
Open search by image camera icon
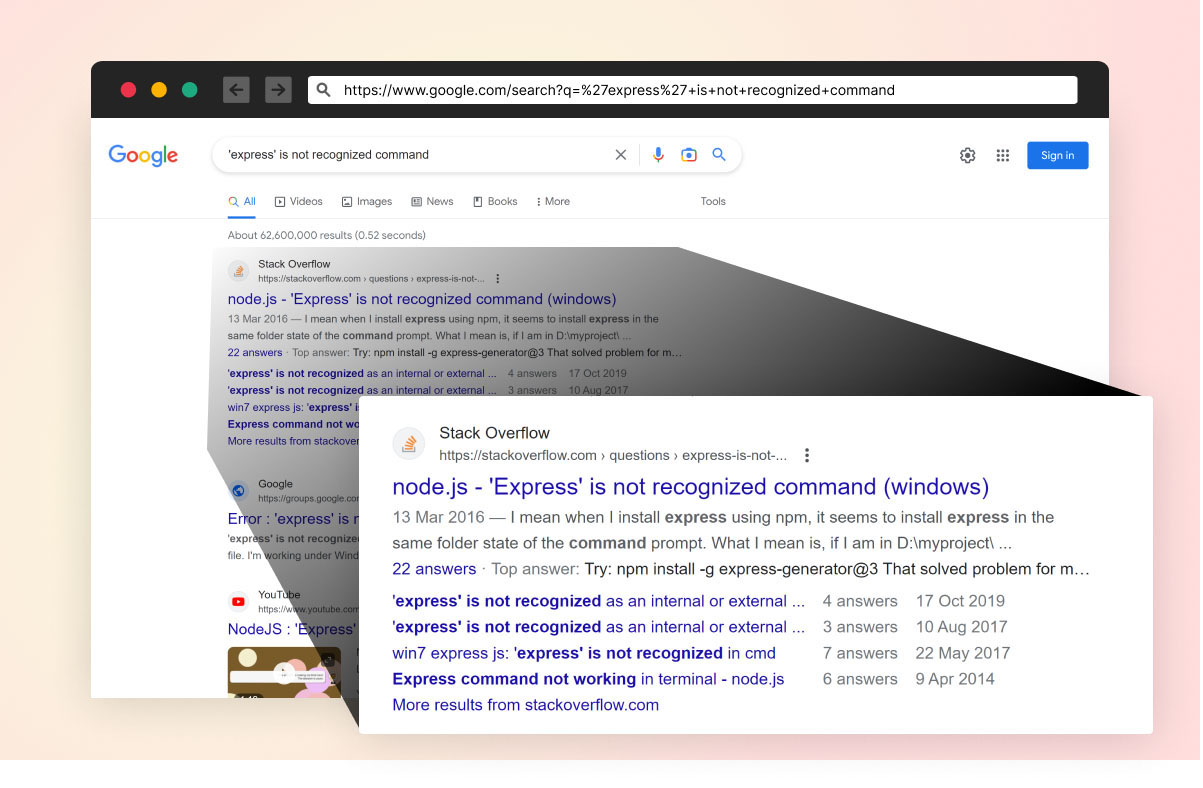689,155
